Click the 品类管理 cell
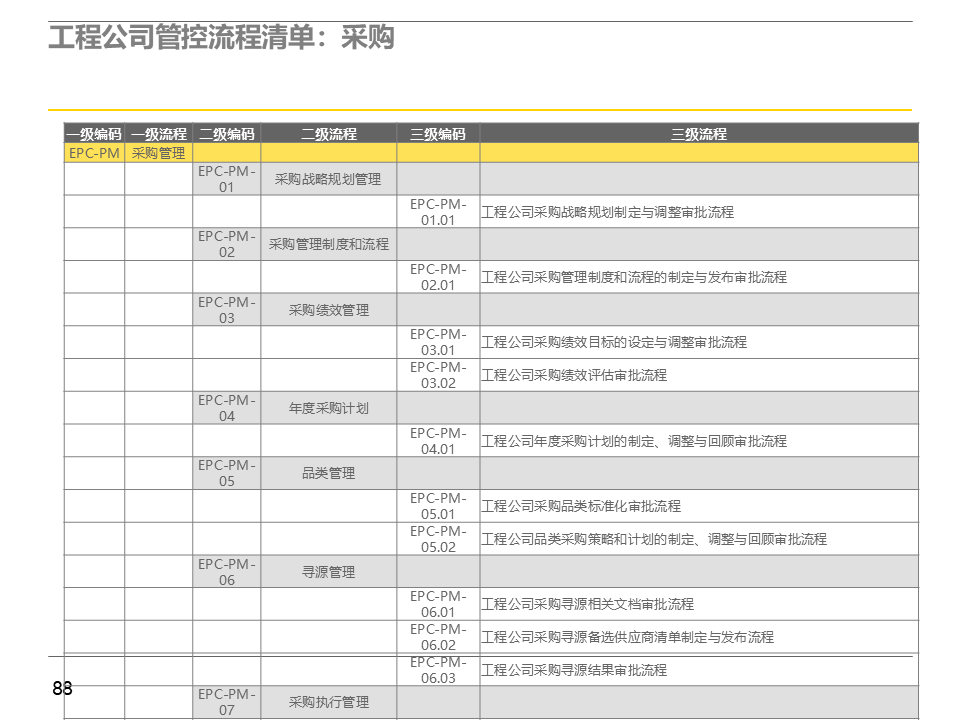The height and width of the screenshot is (720, 960). click(329, 473)
